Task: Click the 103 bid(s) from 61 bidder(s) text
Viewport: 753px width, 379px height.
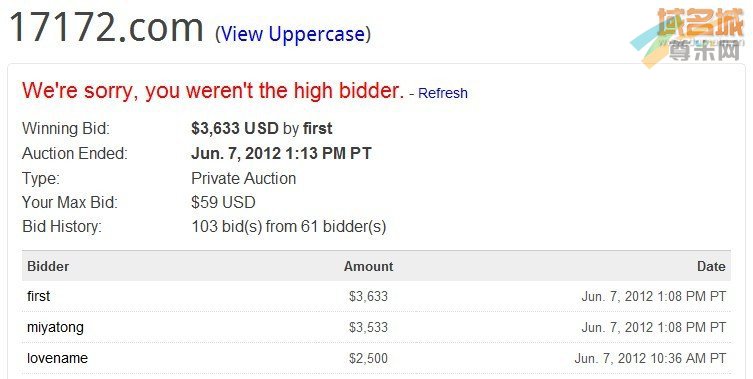Action: pos(289,226)
